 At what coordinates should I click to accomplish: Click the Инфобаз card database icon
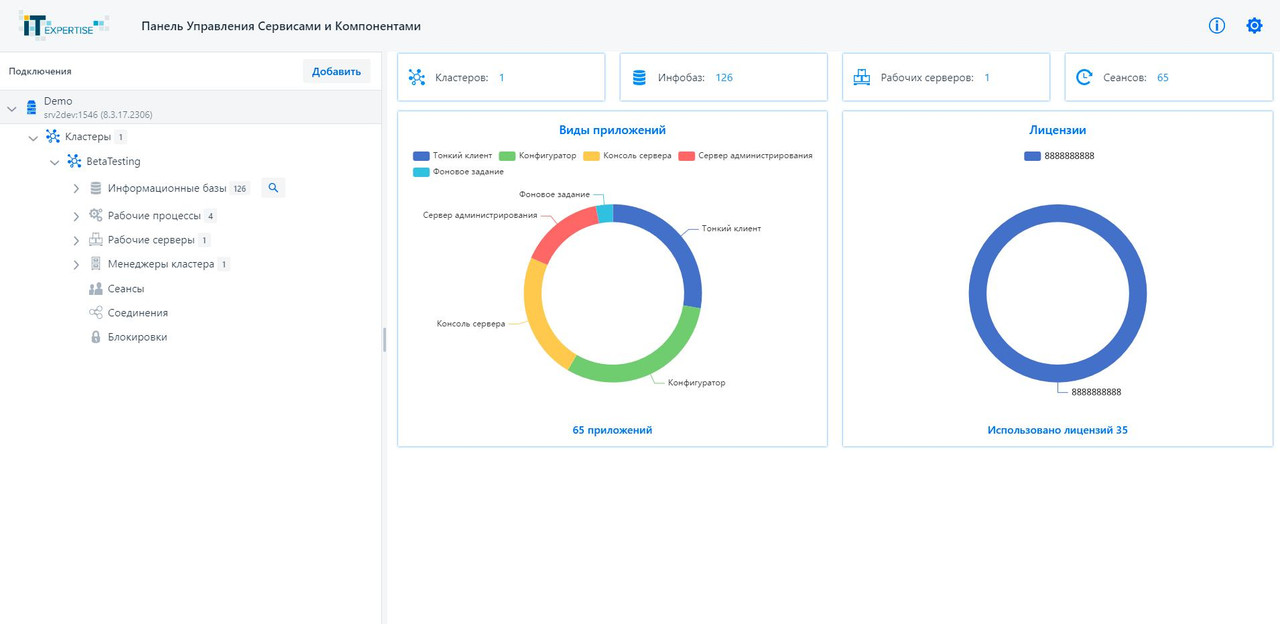tap(639, 77)
